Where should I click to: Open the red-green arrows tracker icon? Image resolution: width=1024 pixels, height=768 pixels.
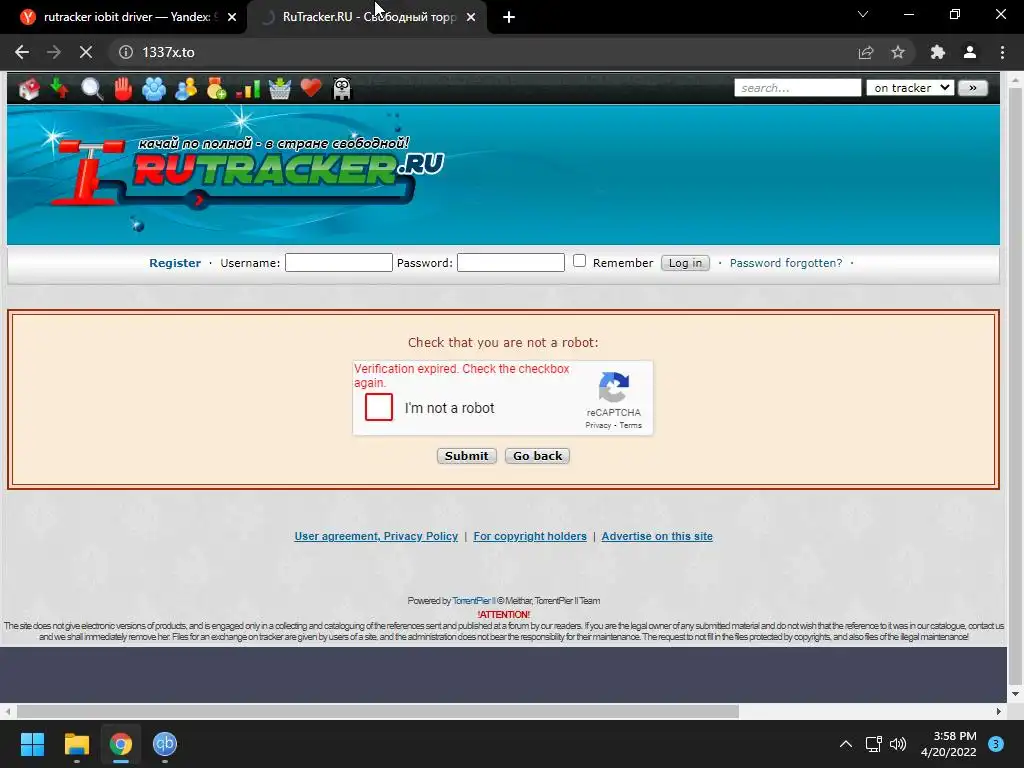point(59,88)
